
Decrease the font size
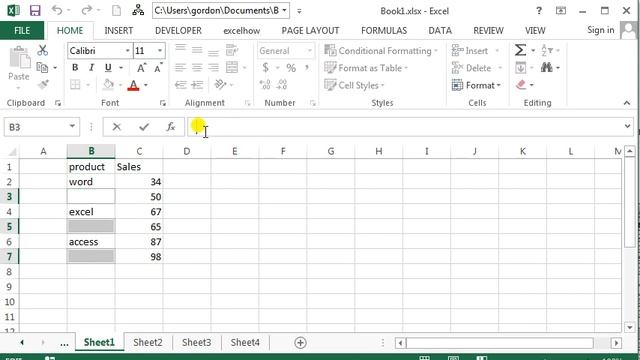pos(158,68)
